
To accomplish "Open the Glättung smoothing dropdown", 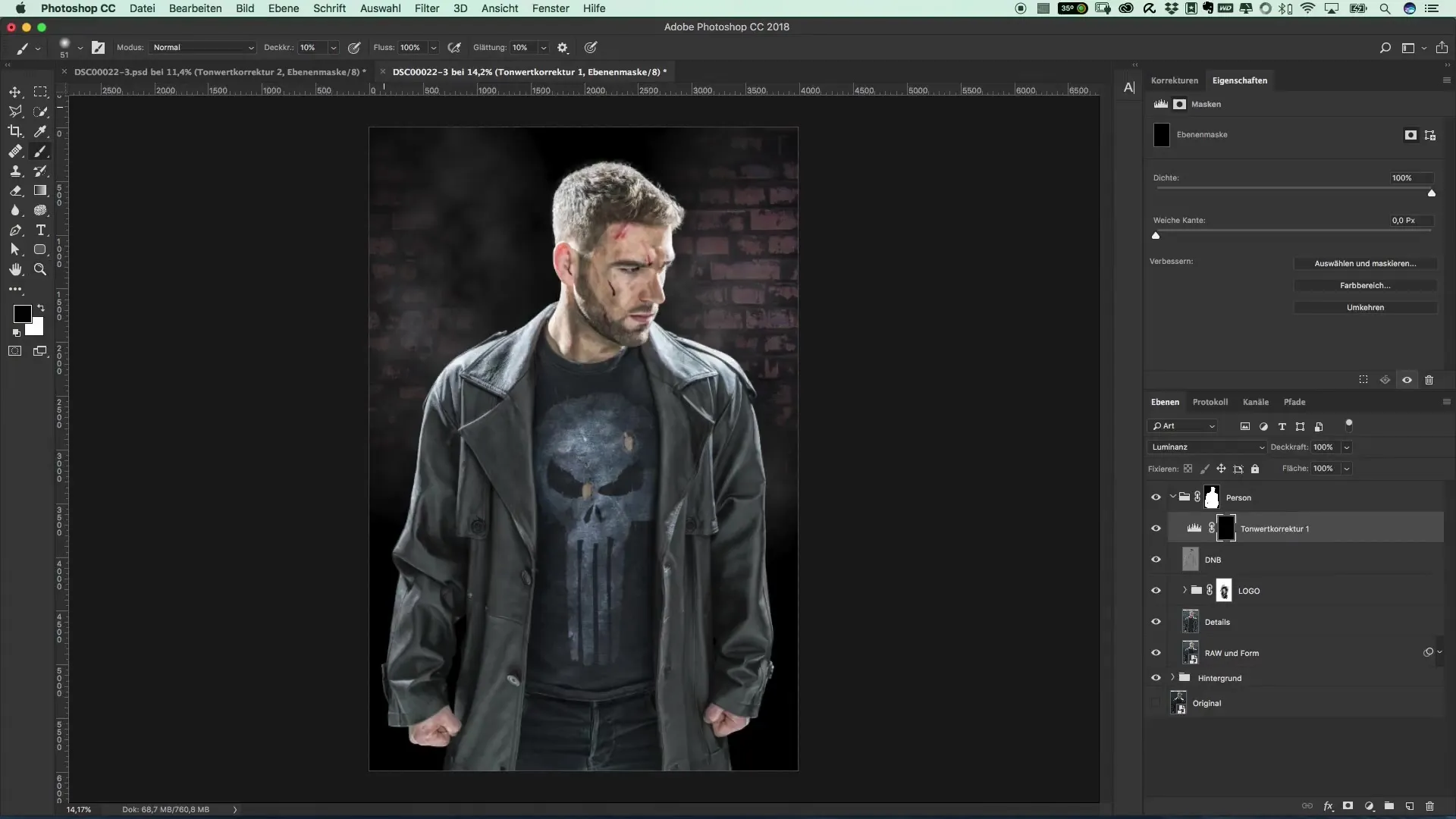I will pyautogui.click(x=543, y=48).
